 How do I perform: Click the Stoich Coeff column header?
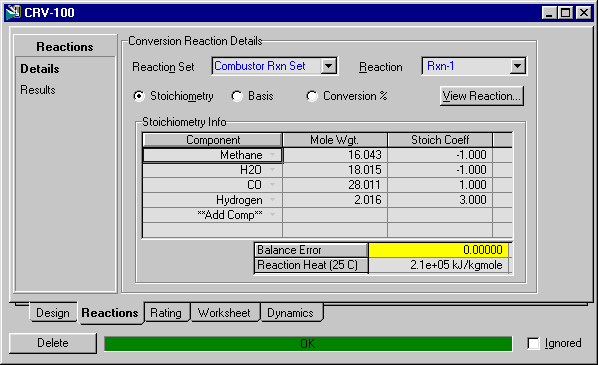coord(440,140)
